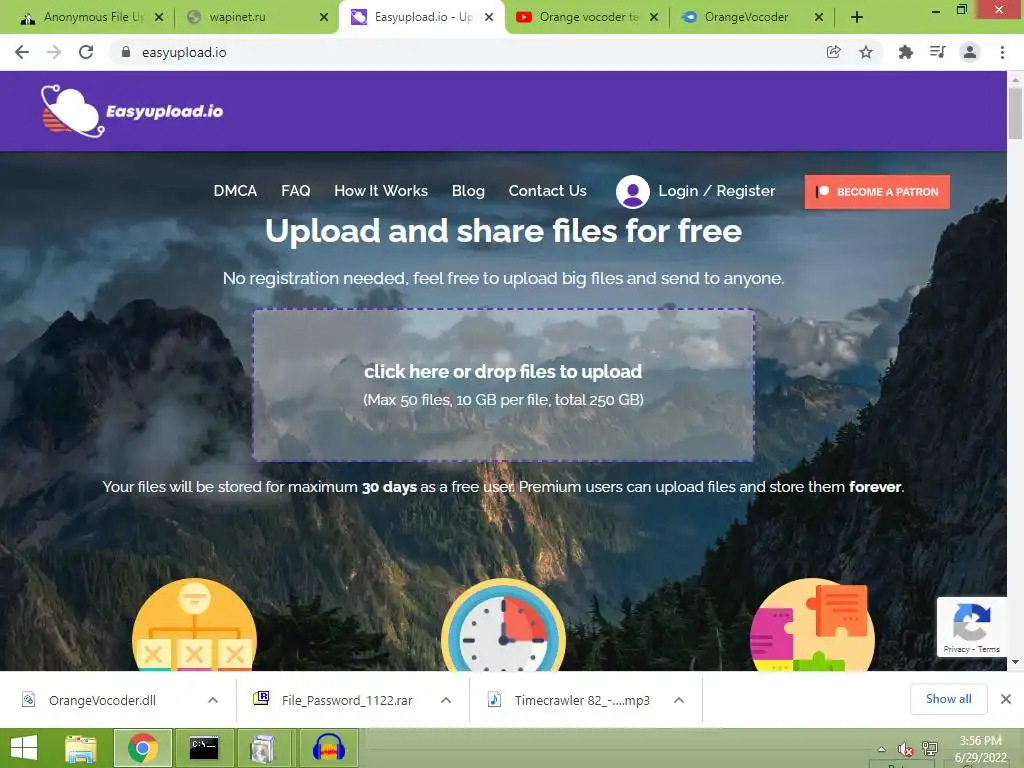Open Contact Us page

click(547, 191)
